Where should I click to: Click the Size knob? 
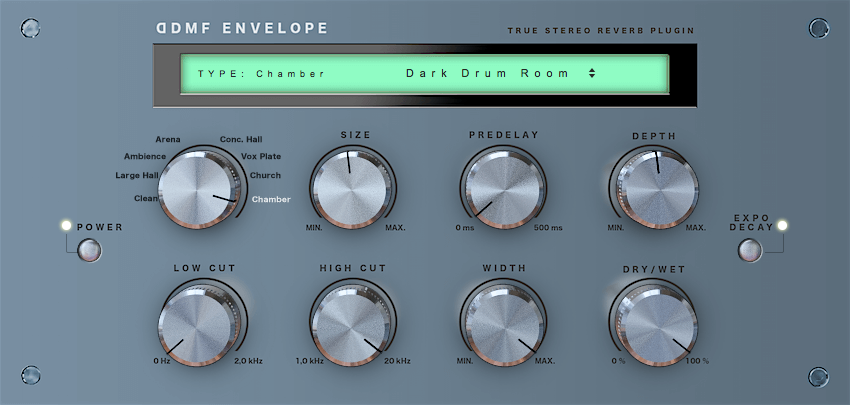pos(349,186)
